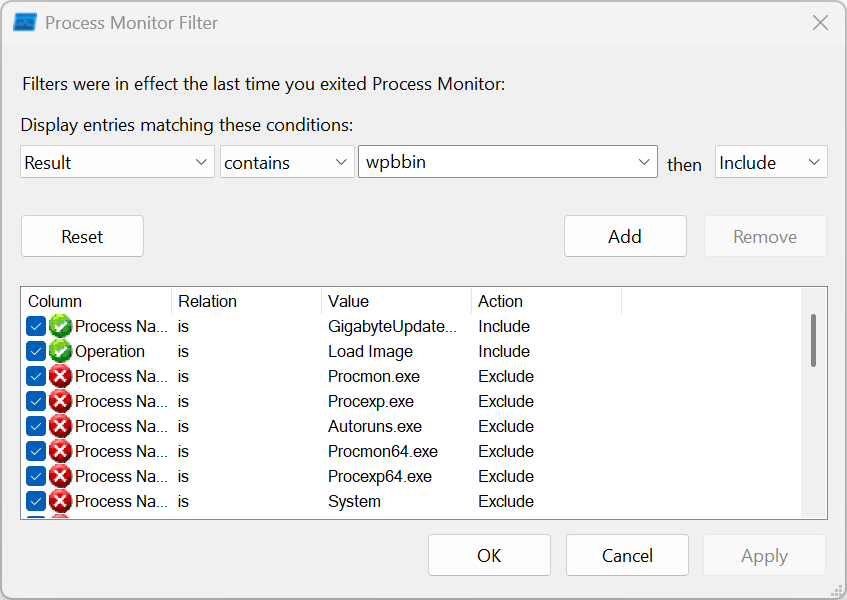Click Exclude action on Autoruns.exe row
The width and height of the screenshot is (847, 600).
click(x=506, y=426)
